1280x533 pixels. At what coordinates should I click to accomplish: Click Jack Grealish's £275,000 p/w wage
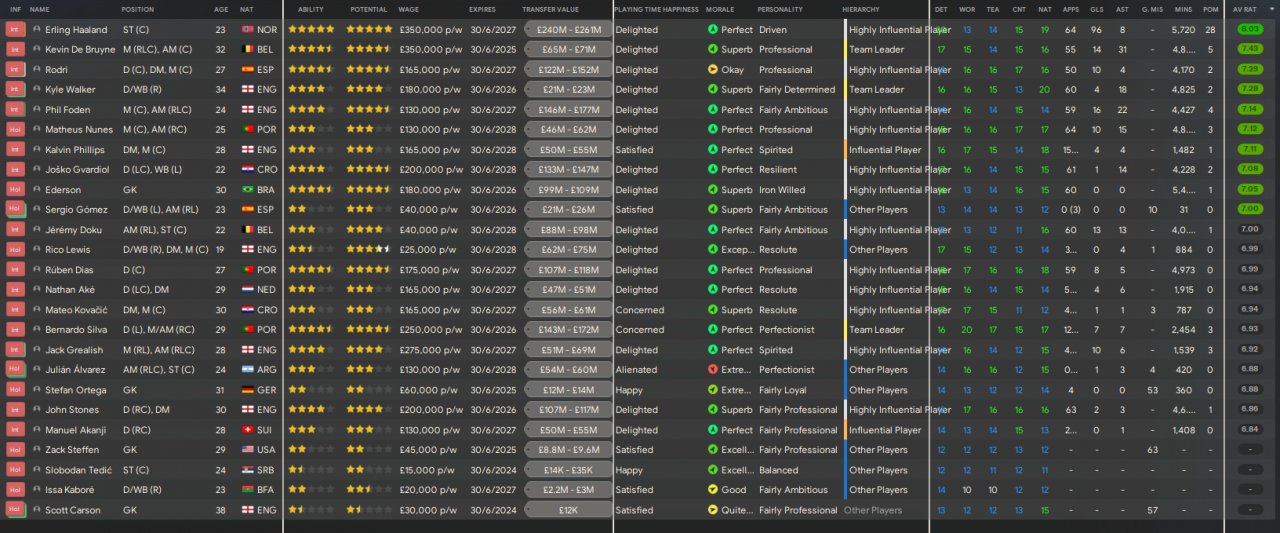tap(430, 350)
